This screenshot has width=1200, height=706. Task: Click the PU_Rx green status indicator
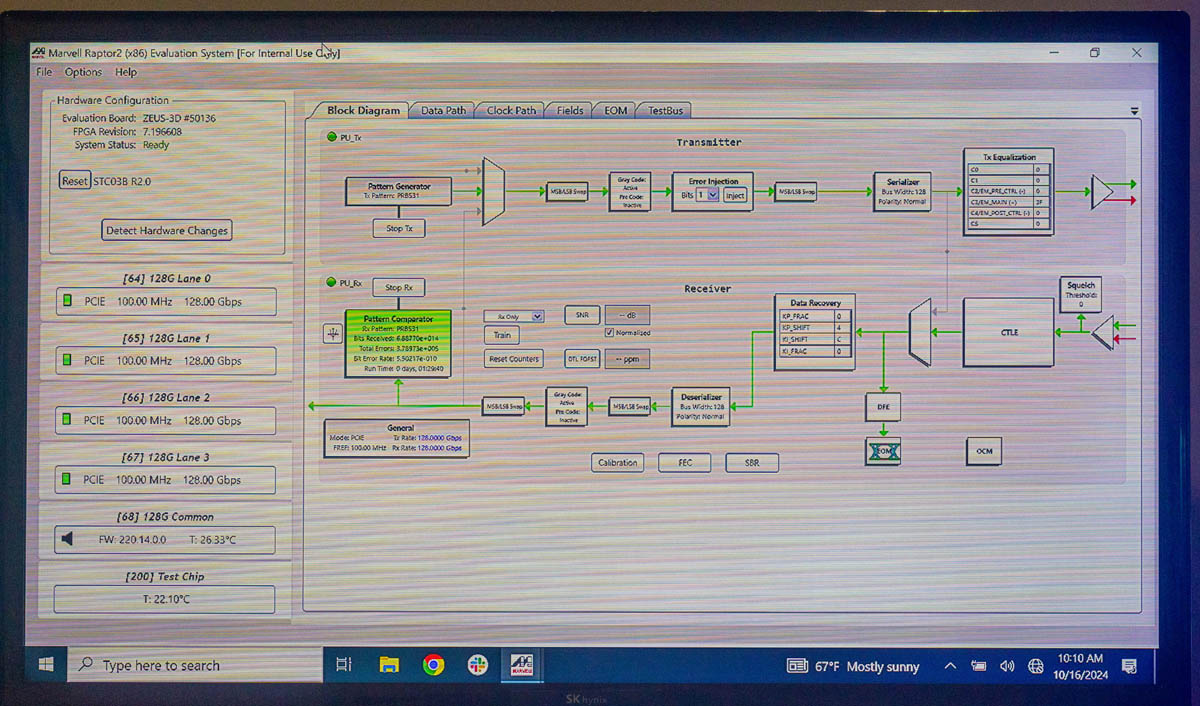tap(331, 283)
